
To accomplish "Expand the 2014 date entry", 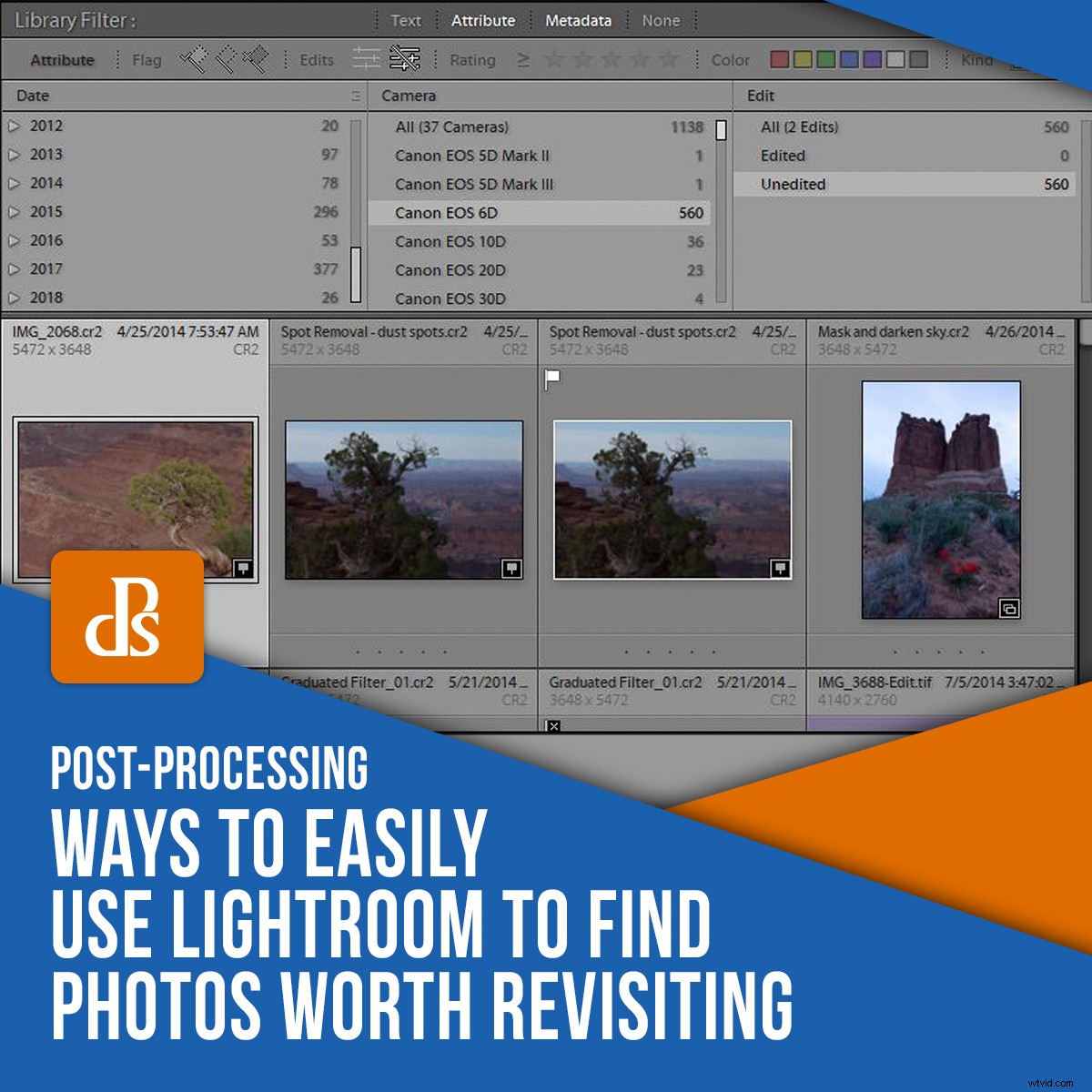I will pyautogui.click(x=15, y=183).
